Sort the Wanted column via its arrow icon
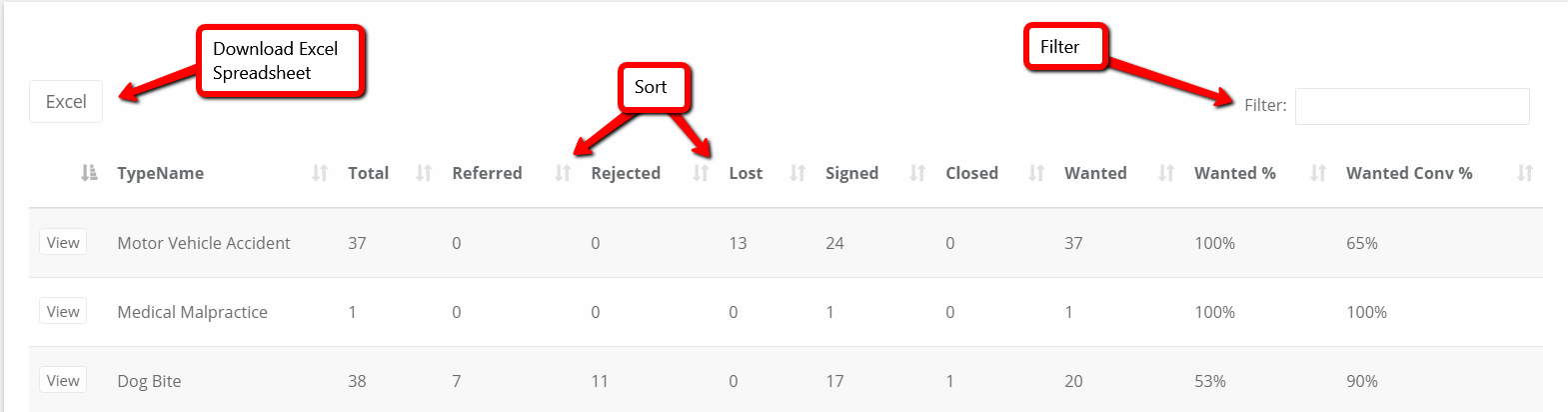This screenshot has width=1568, height=412. pyautogui.click(x=1166, y=173)
